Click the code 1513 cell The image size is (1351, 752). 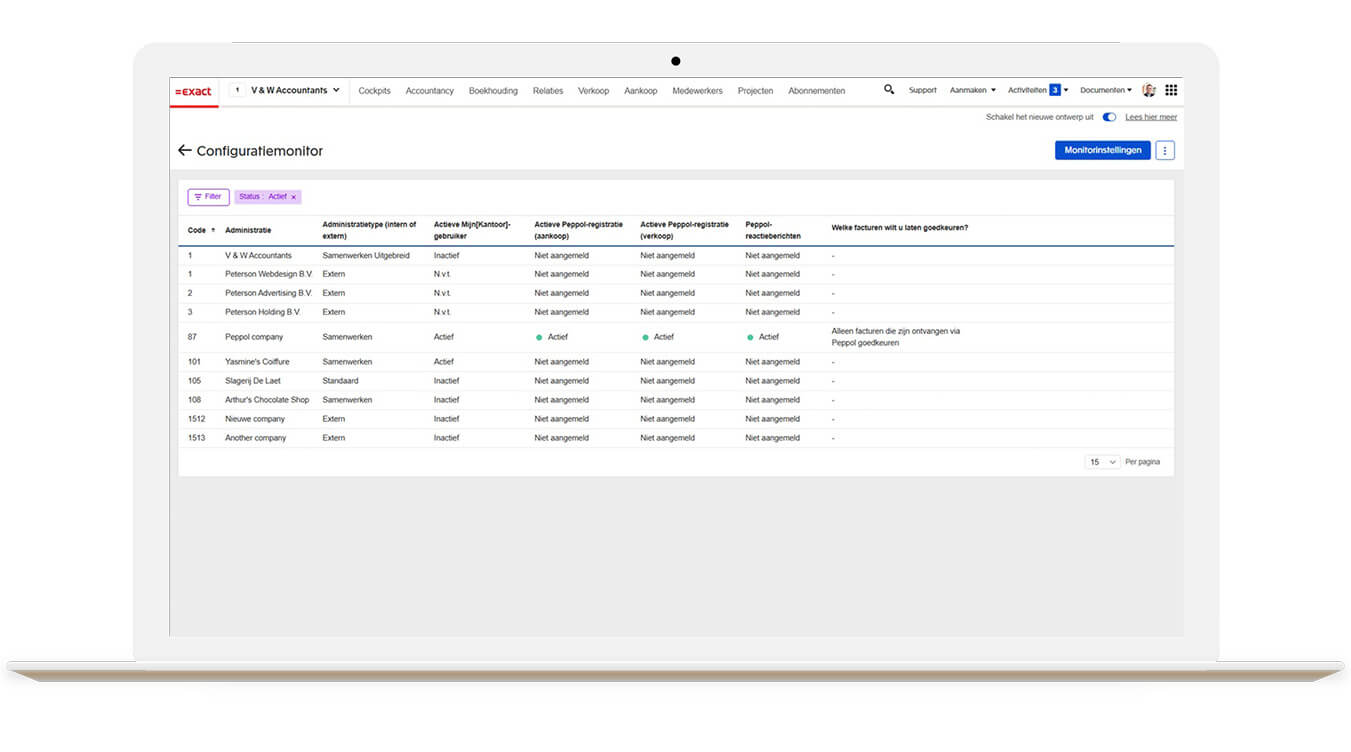pos(197,438)
